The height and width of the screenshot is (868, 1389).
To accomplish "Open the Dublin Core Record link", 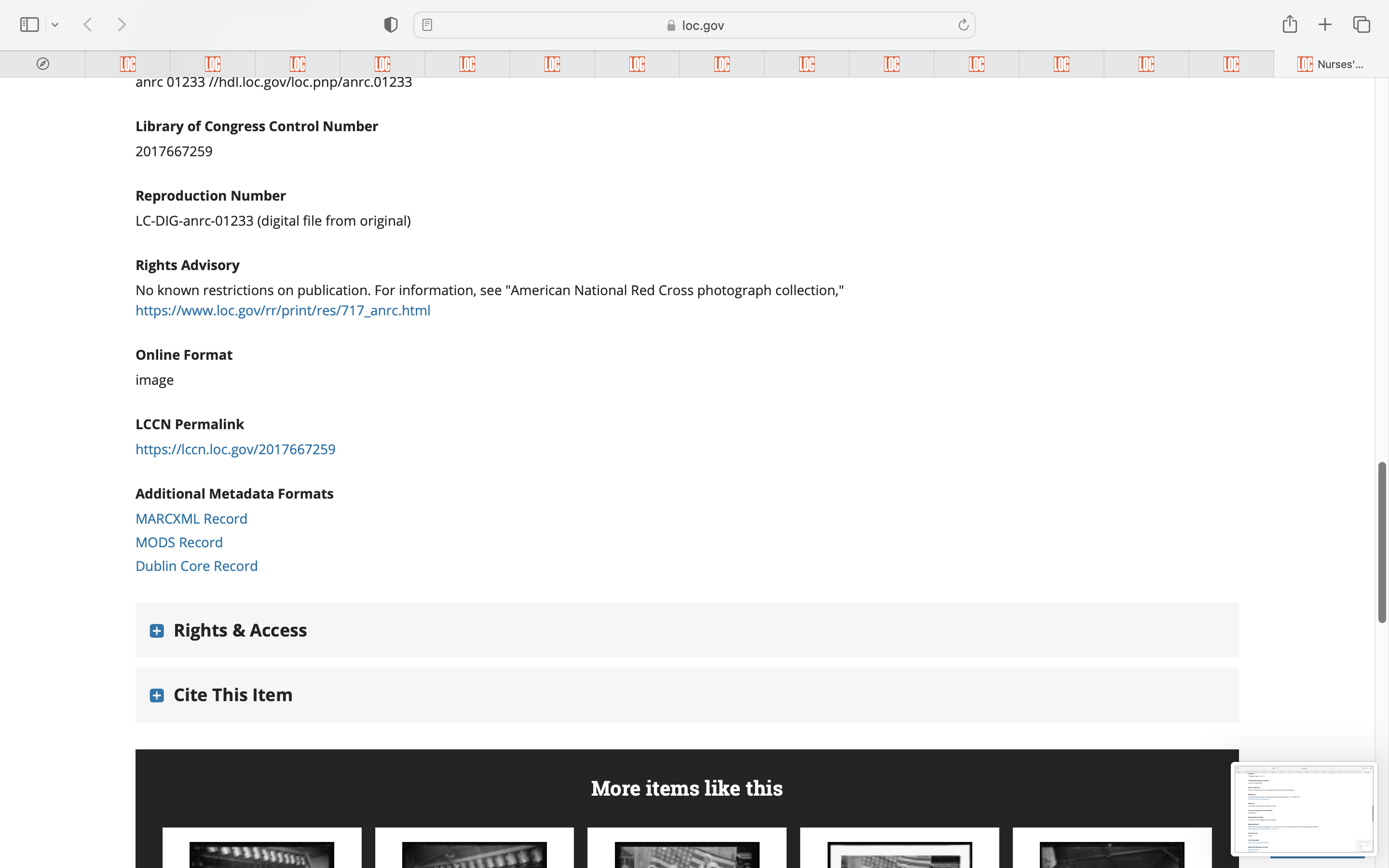I will pos(196,566).
